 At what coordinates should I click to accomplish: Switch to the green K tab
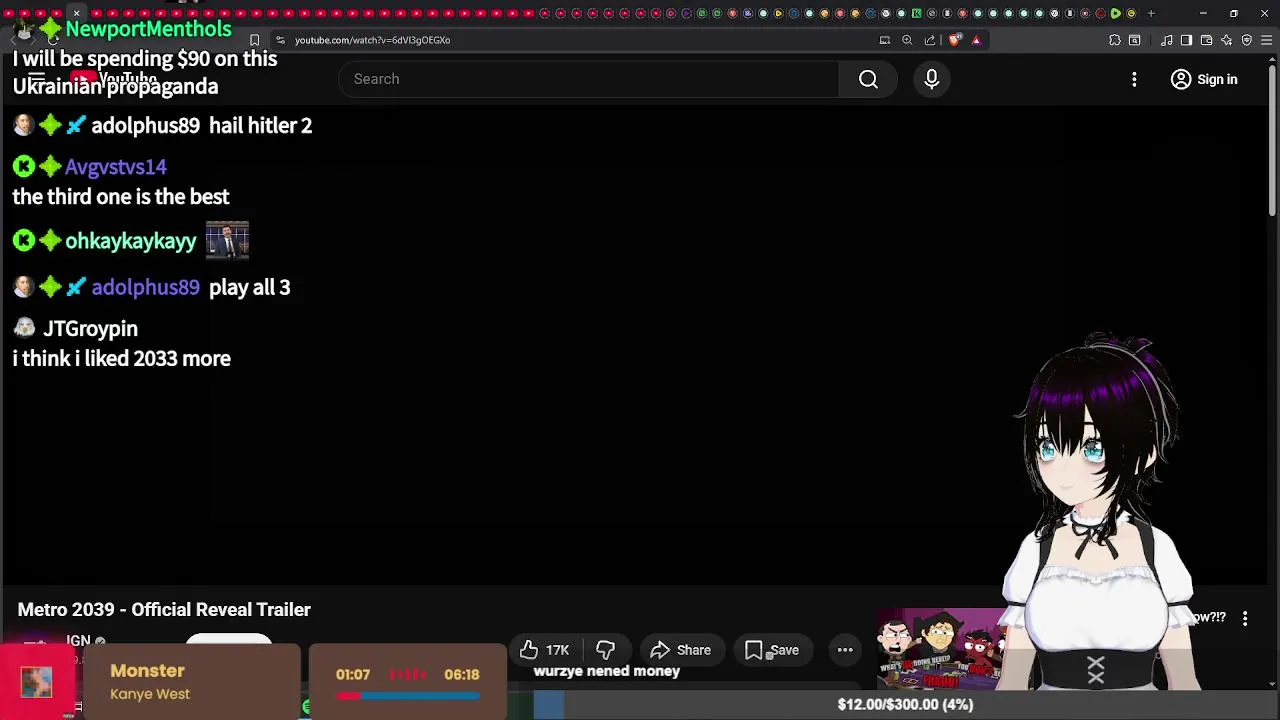pos(916,13)
